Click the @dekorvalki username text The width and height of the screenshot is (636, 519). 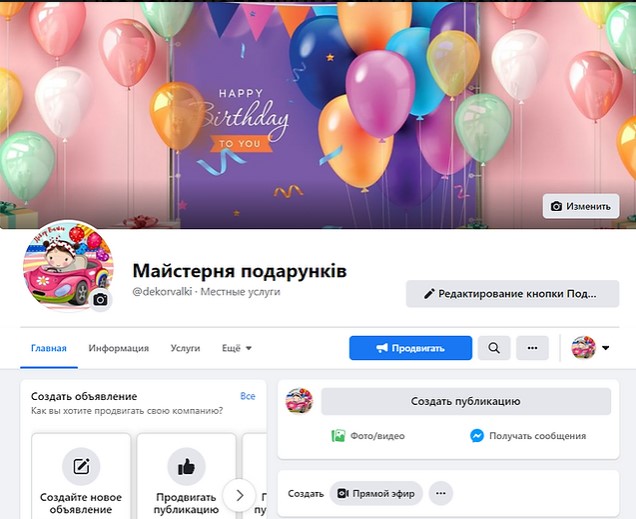point(162,292)
